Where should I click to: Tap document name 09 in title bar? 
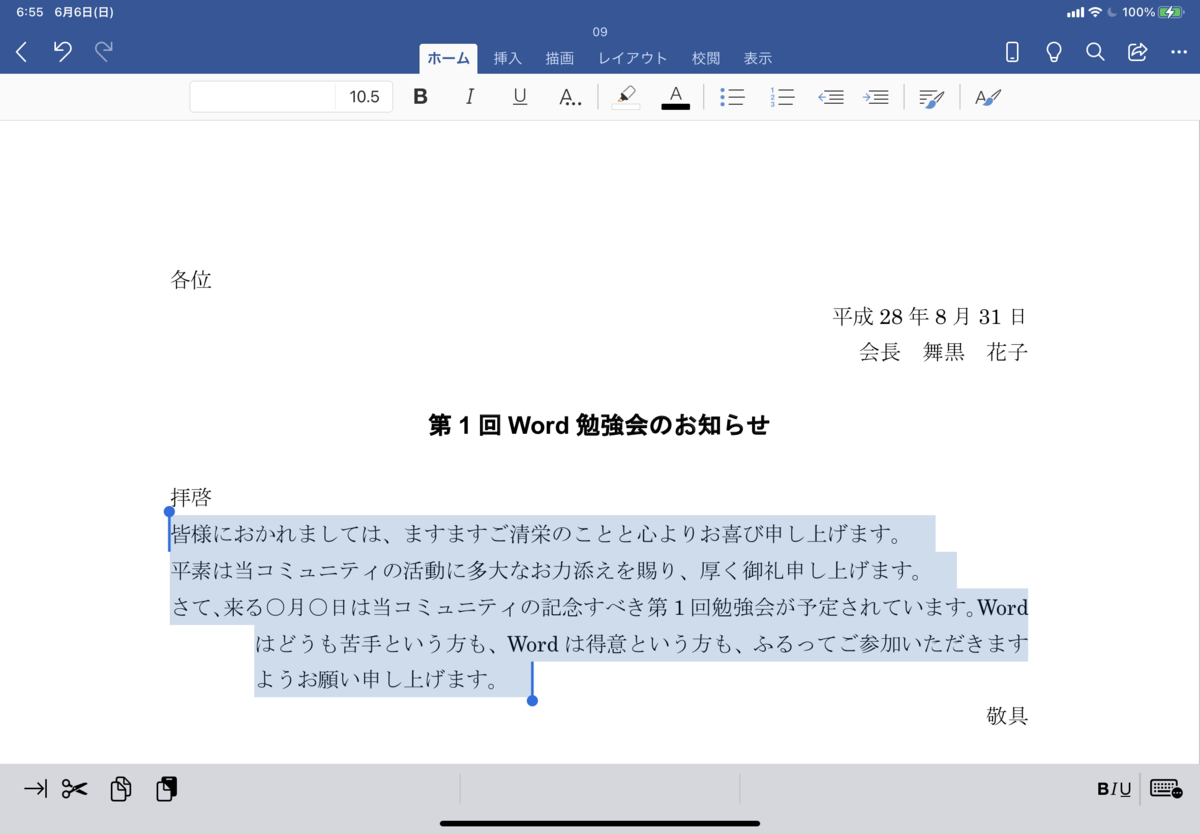pyautogui.click(x=600, y=32)
